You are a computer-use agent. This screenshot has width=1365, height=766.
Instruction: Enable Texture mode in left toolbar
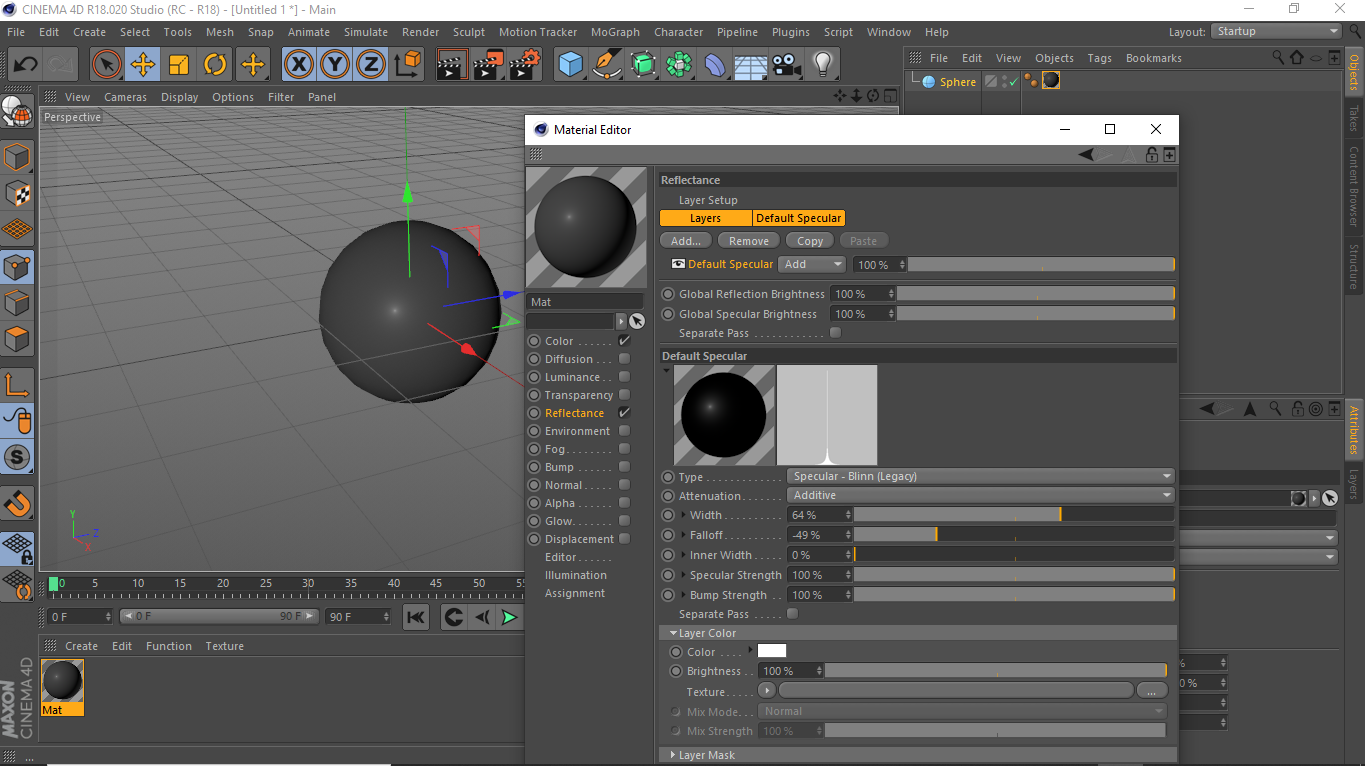point(17,194)
